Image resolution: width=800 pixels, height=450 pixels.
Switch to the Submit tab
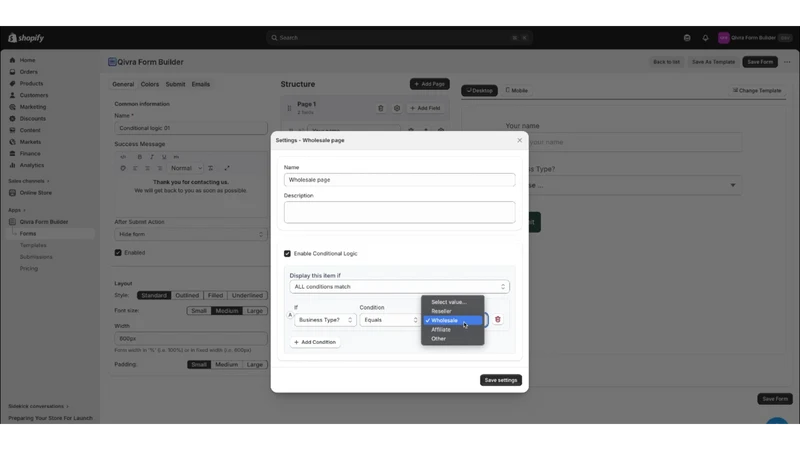(x=175, y=84)
